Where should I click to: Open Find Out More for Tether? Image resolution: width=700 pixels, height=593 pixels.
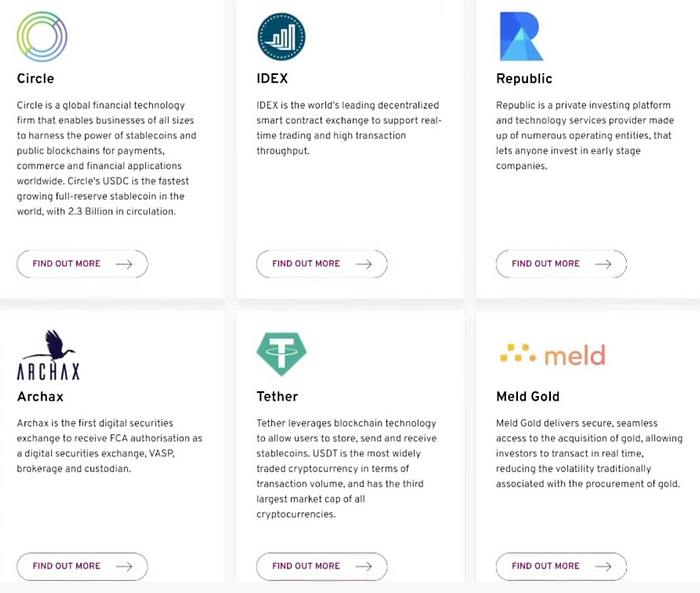click(x=322, y=566)
